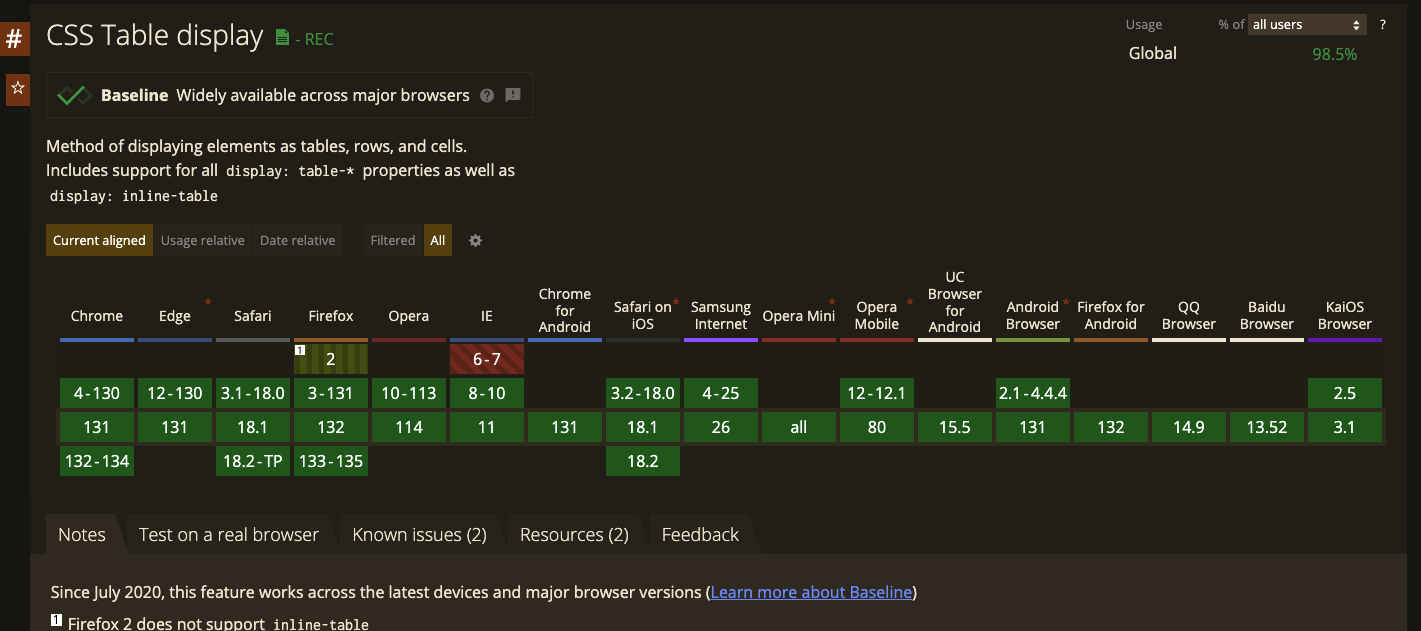The width and height of the screenshot is (1421, 631).
Task: Select the All browsers option
Action: click(438, 240)
